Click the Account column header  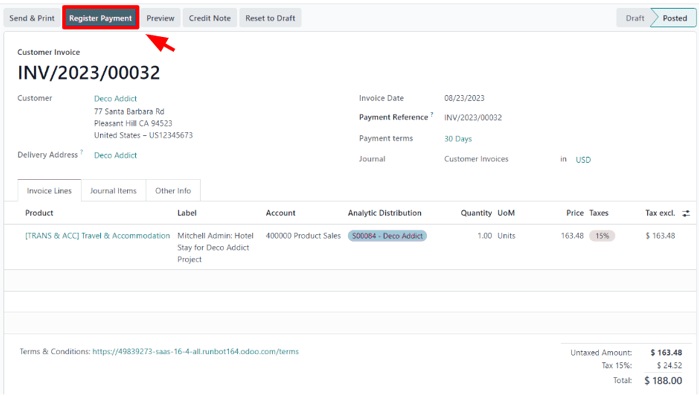[x=280, y=213]
